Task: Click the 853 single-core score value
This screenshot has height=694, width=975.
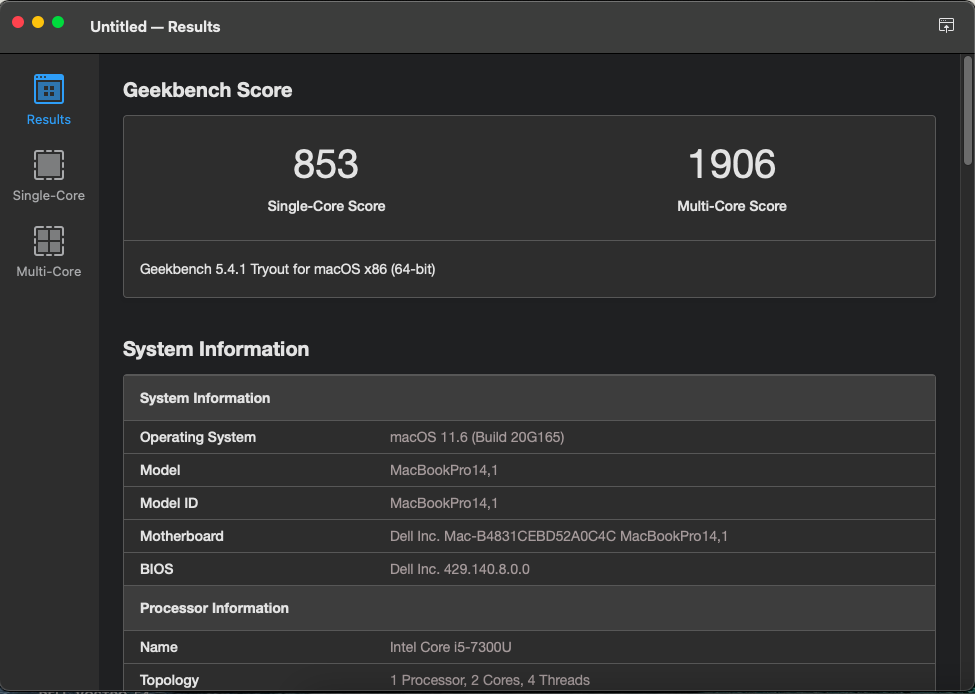Action: click(326, 164)
